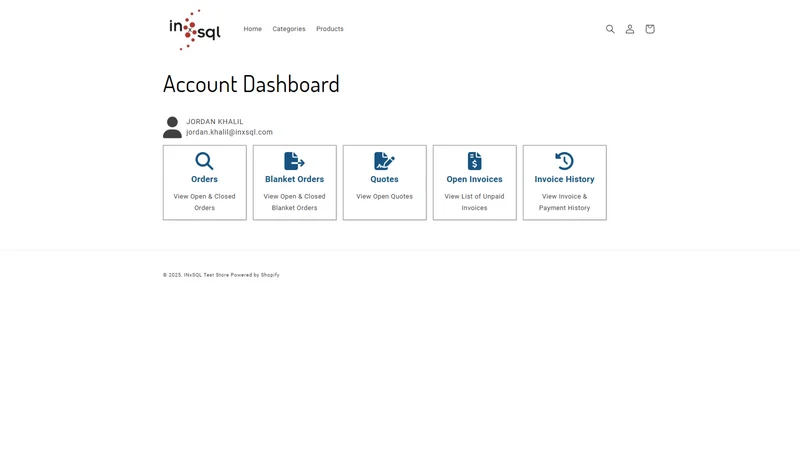Click the INxSQL Test Store footer link

coord(206,275)
